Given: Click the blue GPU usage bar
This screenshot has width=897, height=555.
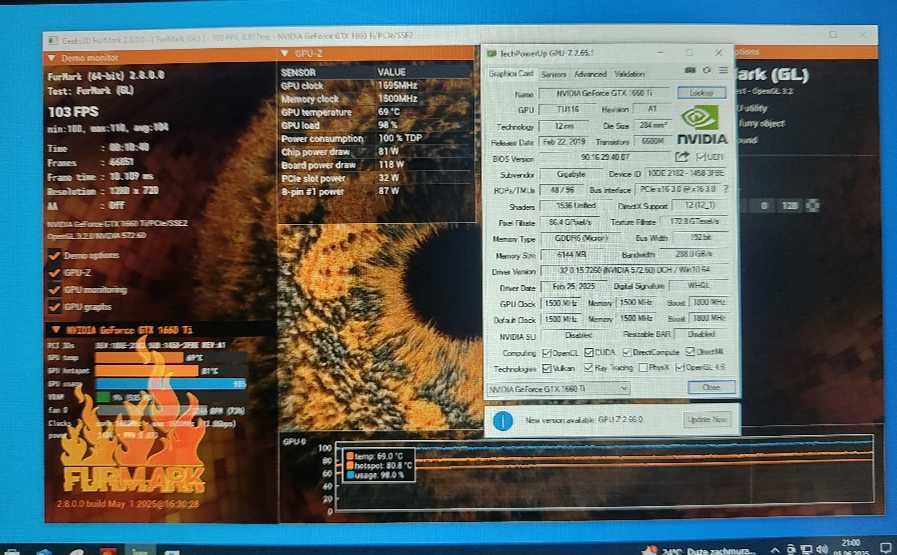Looking at the screenshot, I should point(170,384).
